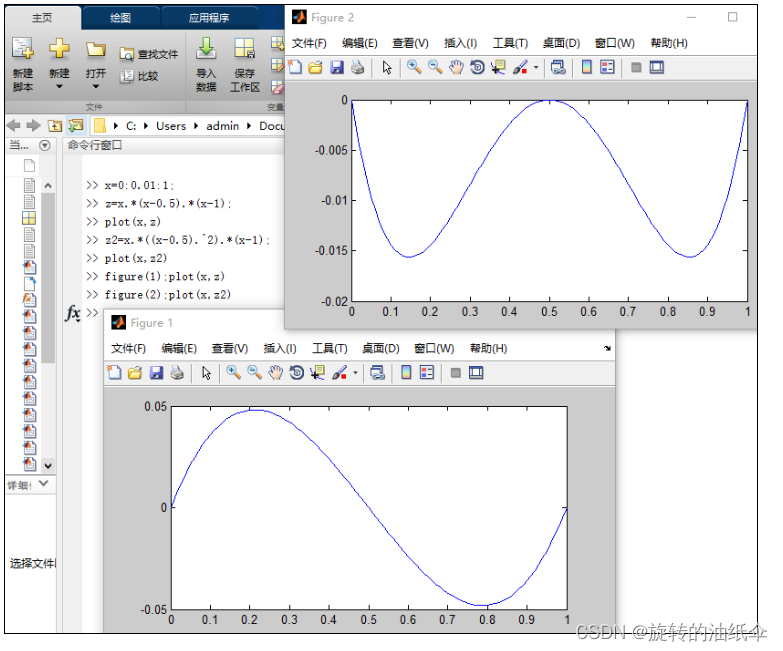Open Figure 2 编辑(E) menu

click(360, 43)
